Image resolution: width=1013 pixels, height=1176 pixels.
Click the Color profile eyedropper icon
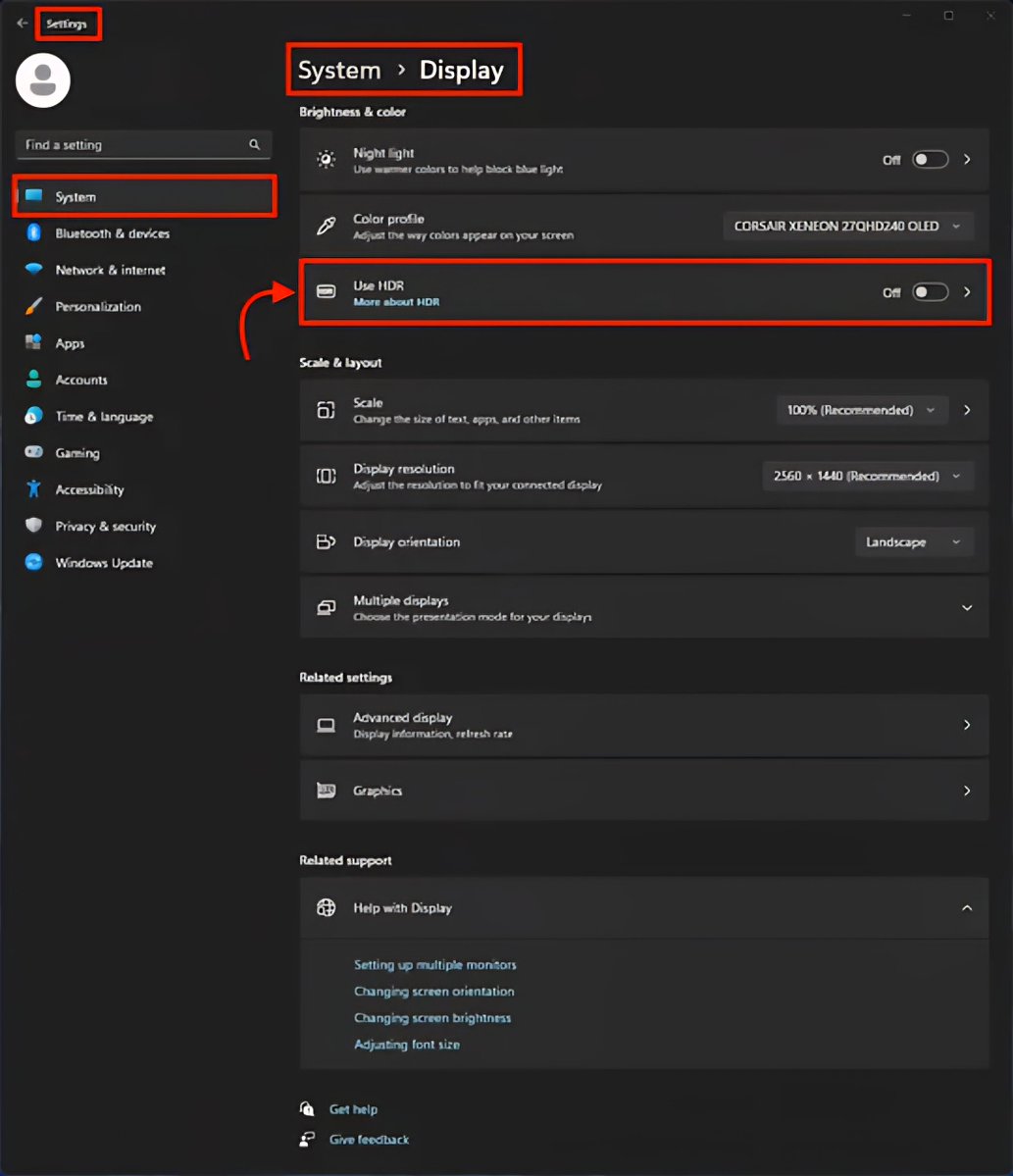tap(326, 226)
